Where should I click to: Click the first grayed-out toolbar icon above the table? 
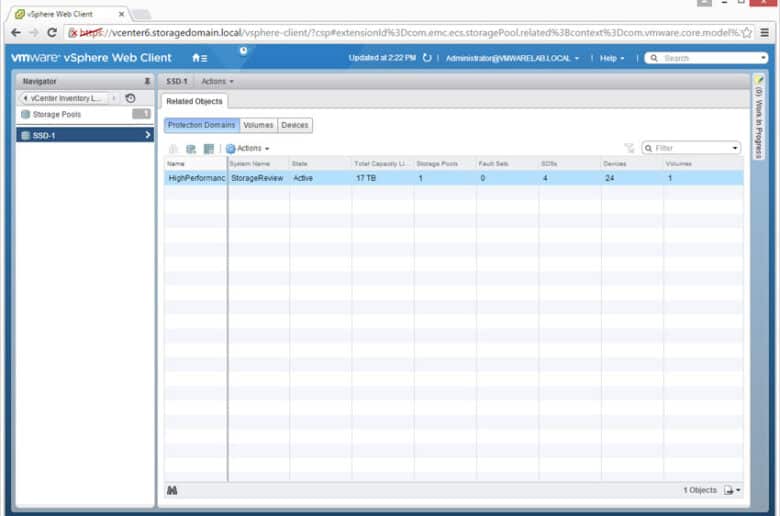(x=173, y=148)
